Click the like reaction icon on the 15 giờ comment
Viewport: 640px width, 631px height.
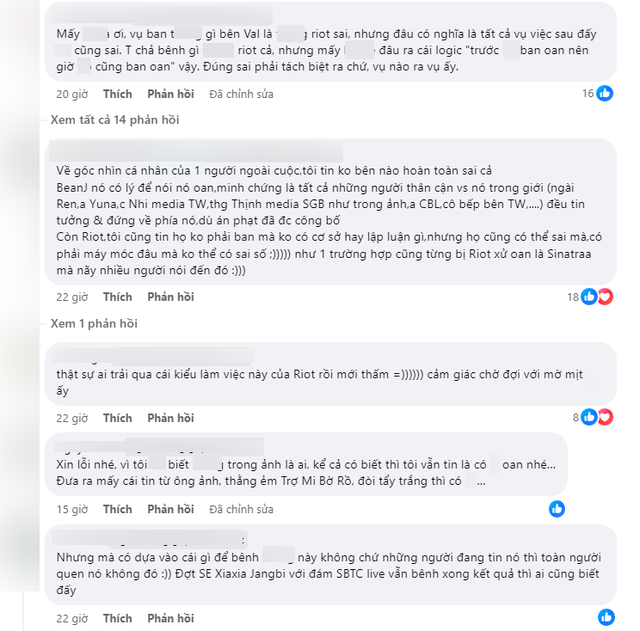click(557, 509)
